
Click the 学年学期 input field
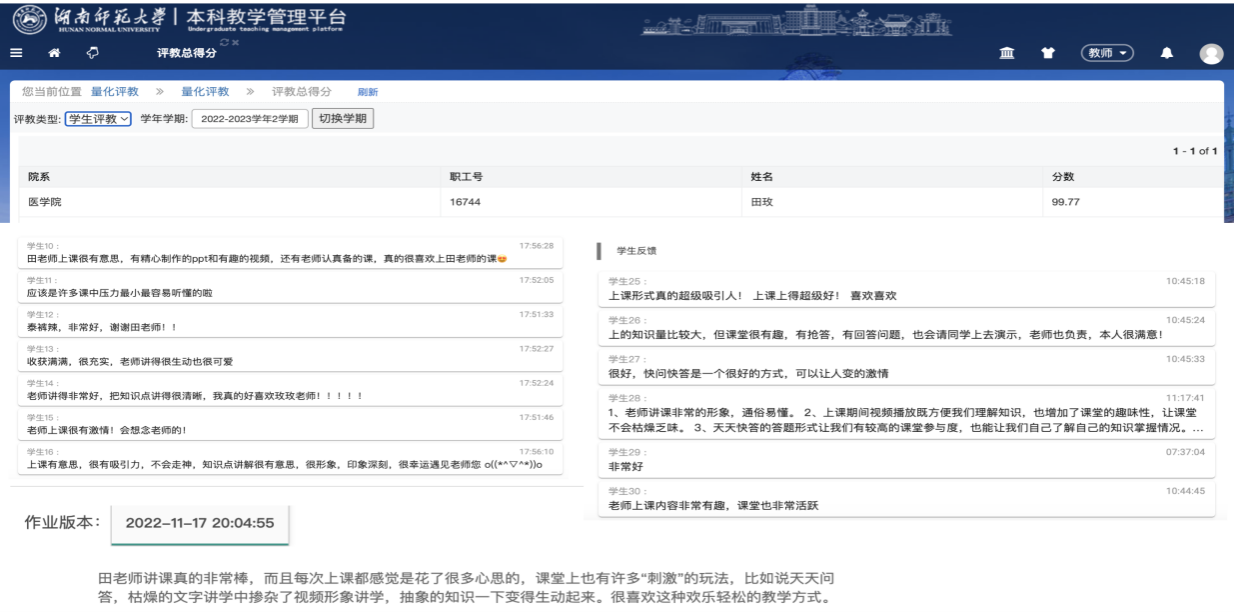coord(248,119)
